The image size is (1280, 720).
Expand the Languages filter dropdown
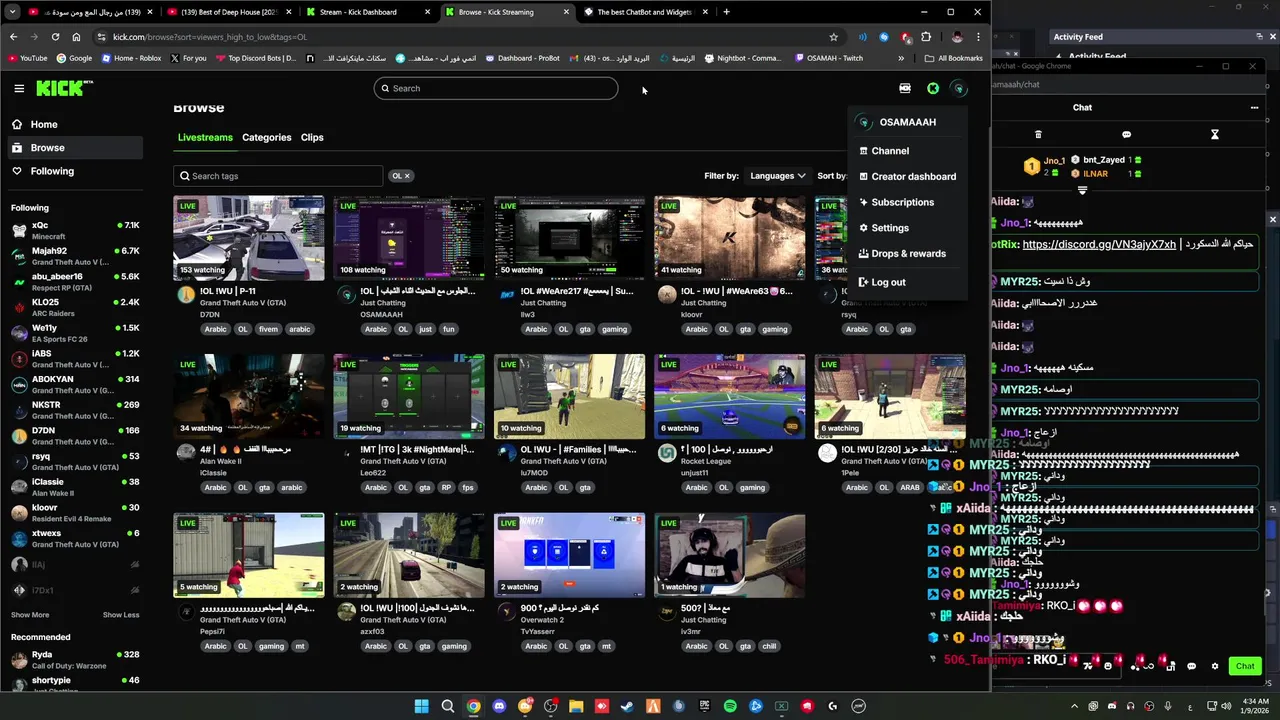click(777, 176)
